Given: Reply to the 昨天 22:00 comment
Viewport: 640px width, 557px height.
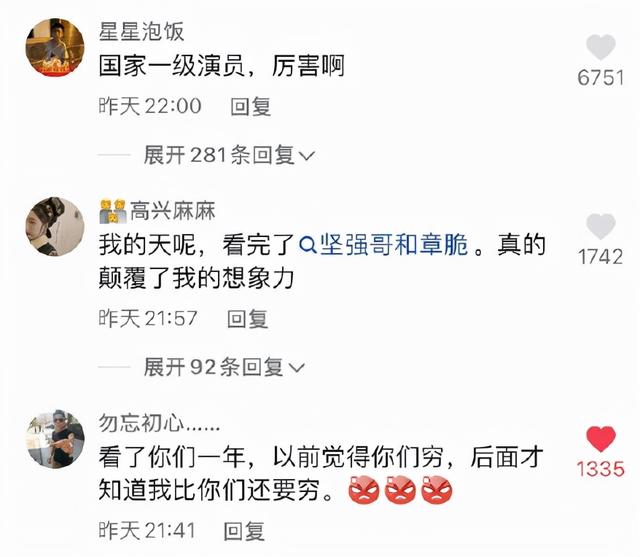Looking at the screenshot, I should pos(250,107).
